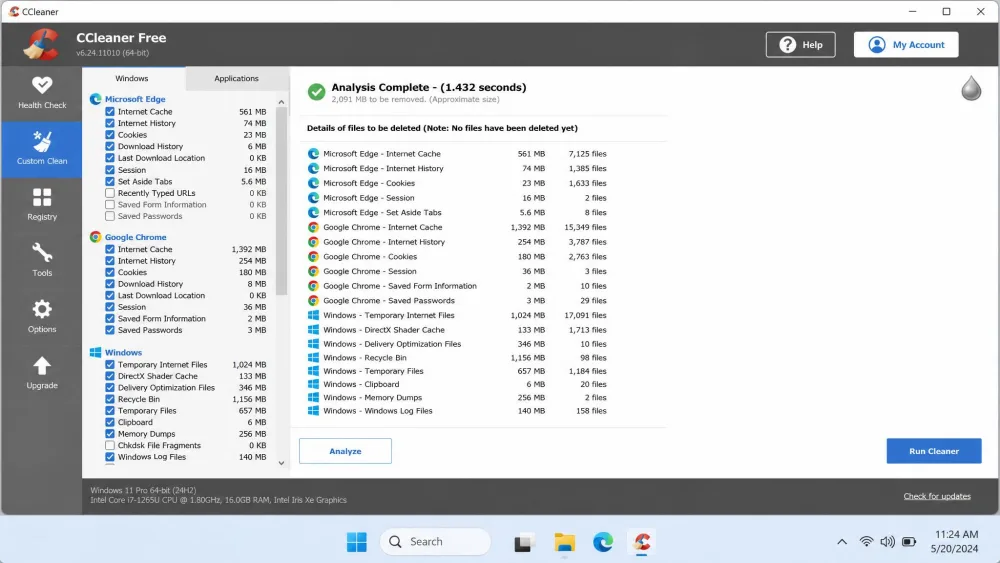Open File Explorer from the taskbar
Image resolution: width=1000 pixels, height=563 pixels.
coord(564,542)
